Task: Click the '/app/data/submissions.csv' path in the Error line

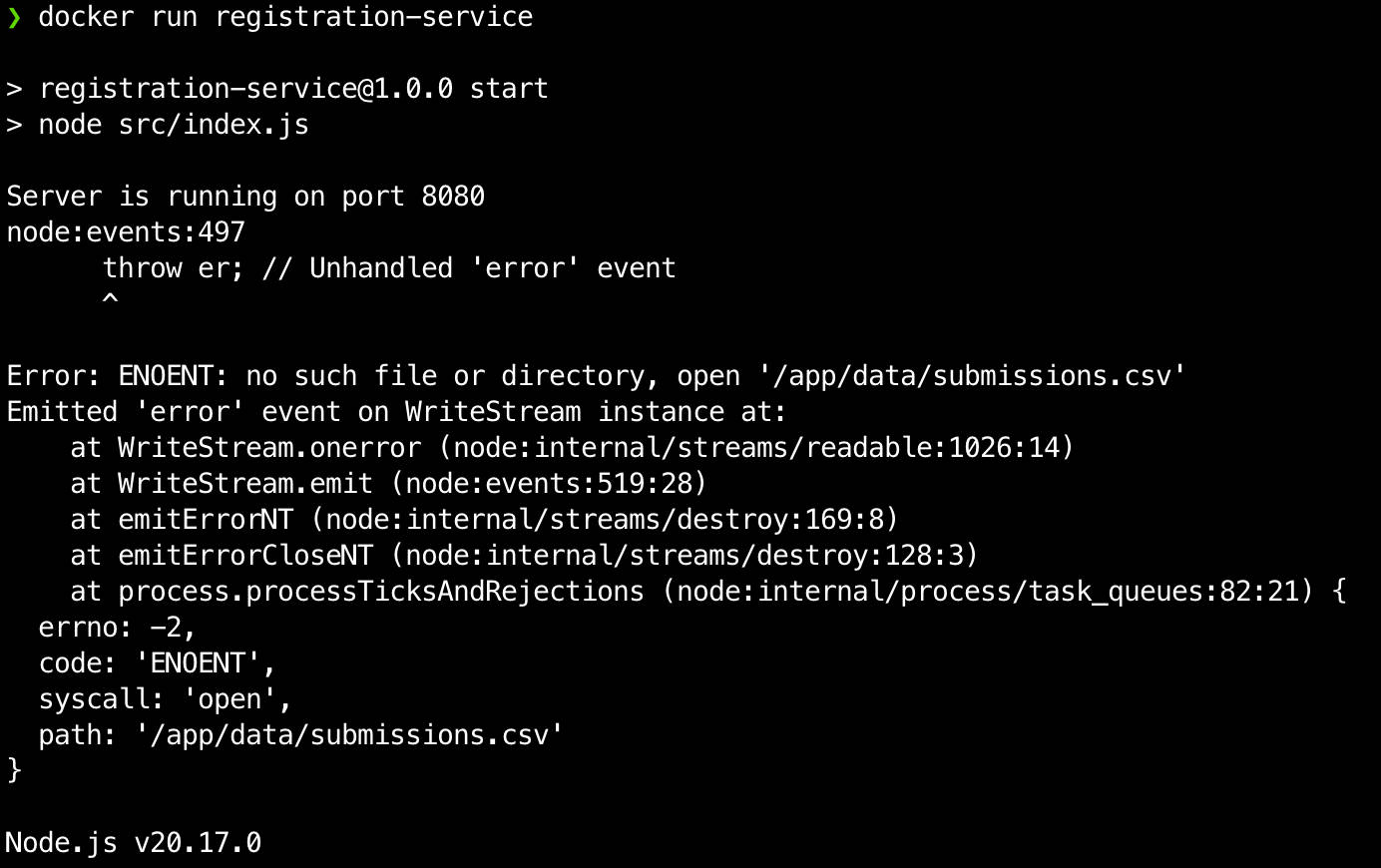Action: point(972,376)
